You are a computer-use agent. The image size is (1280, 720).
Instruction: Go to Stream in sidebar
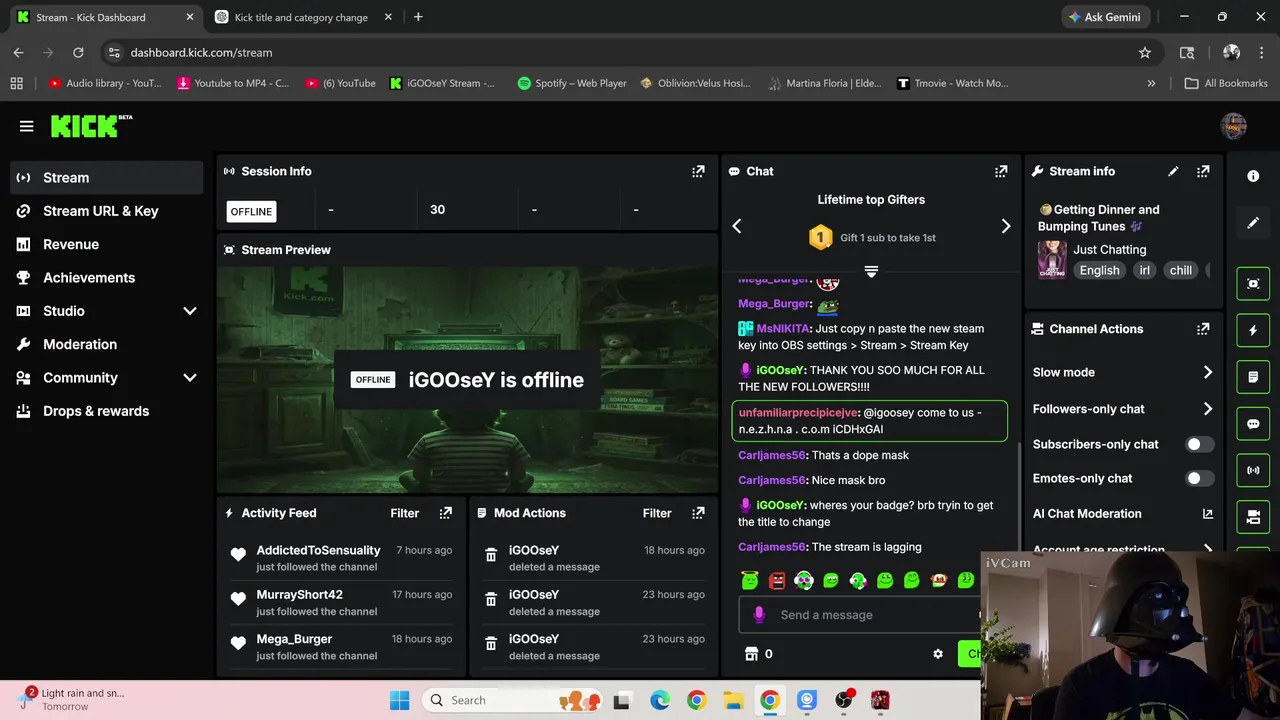(x=107, y=178)
